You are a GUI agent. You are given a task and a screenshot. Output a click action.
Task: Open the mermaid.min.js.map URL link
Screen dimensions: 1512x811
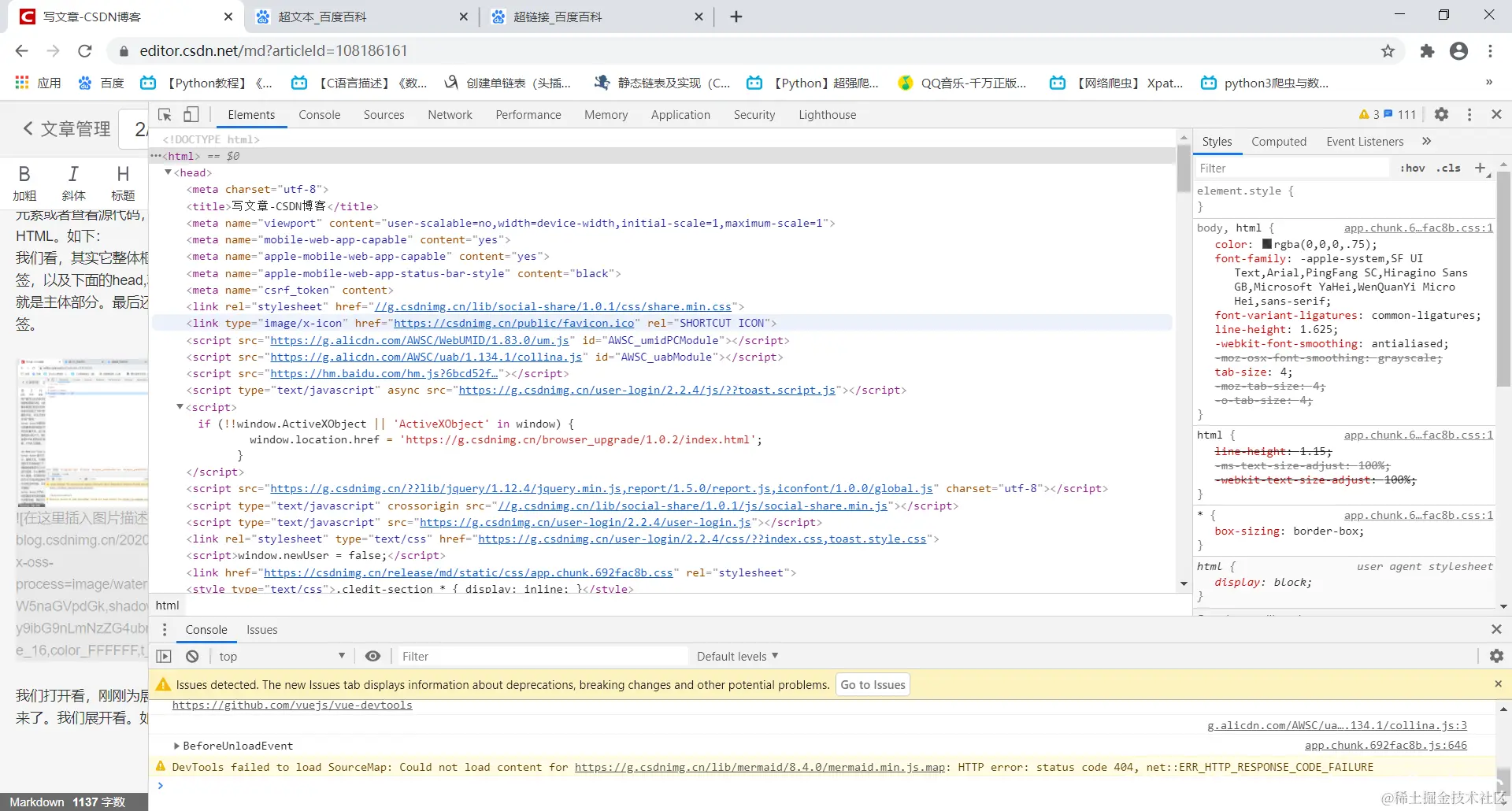point(760,767)
